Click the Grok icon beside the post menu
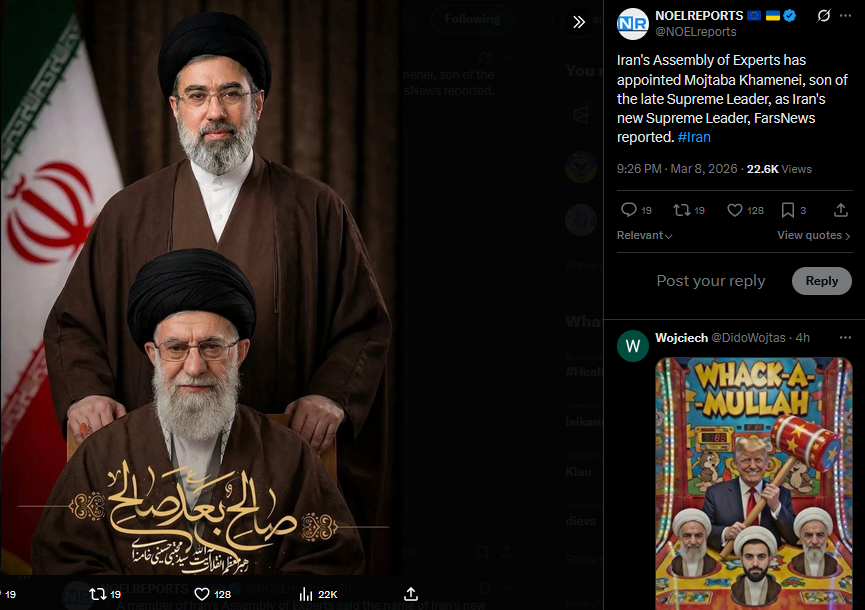 823,15
